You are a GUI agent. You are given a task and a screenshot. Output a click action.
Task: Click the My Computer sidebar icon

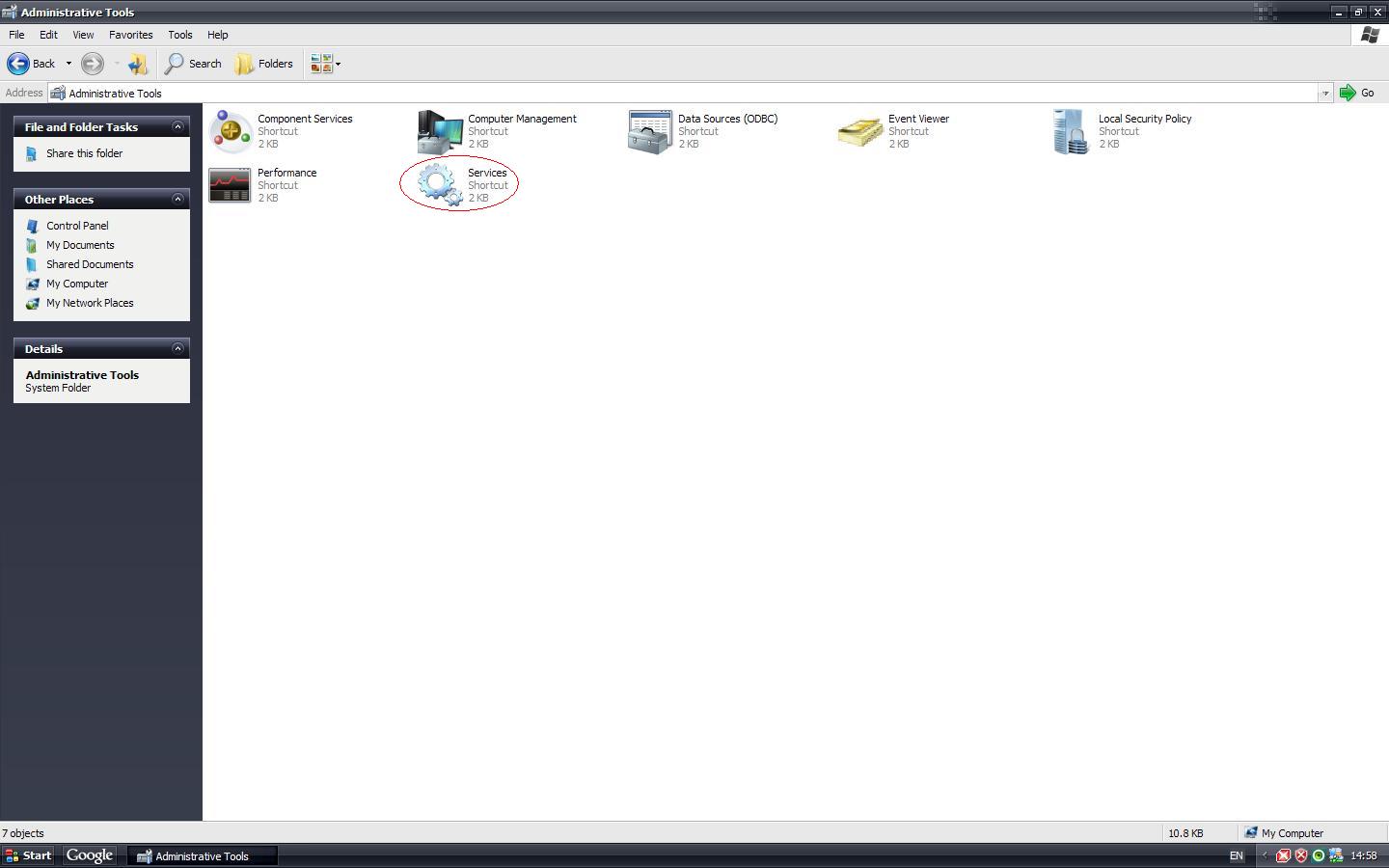(32, 284)
